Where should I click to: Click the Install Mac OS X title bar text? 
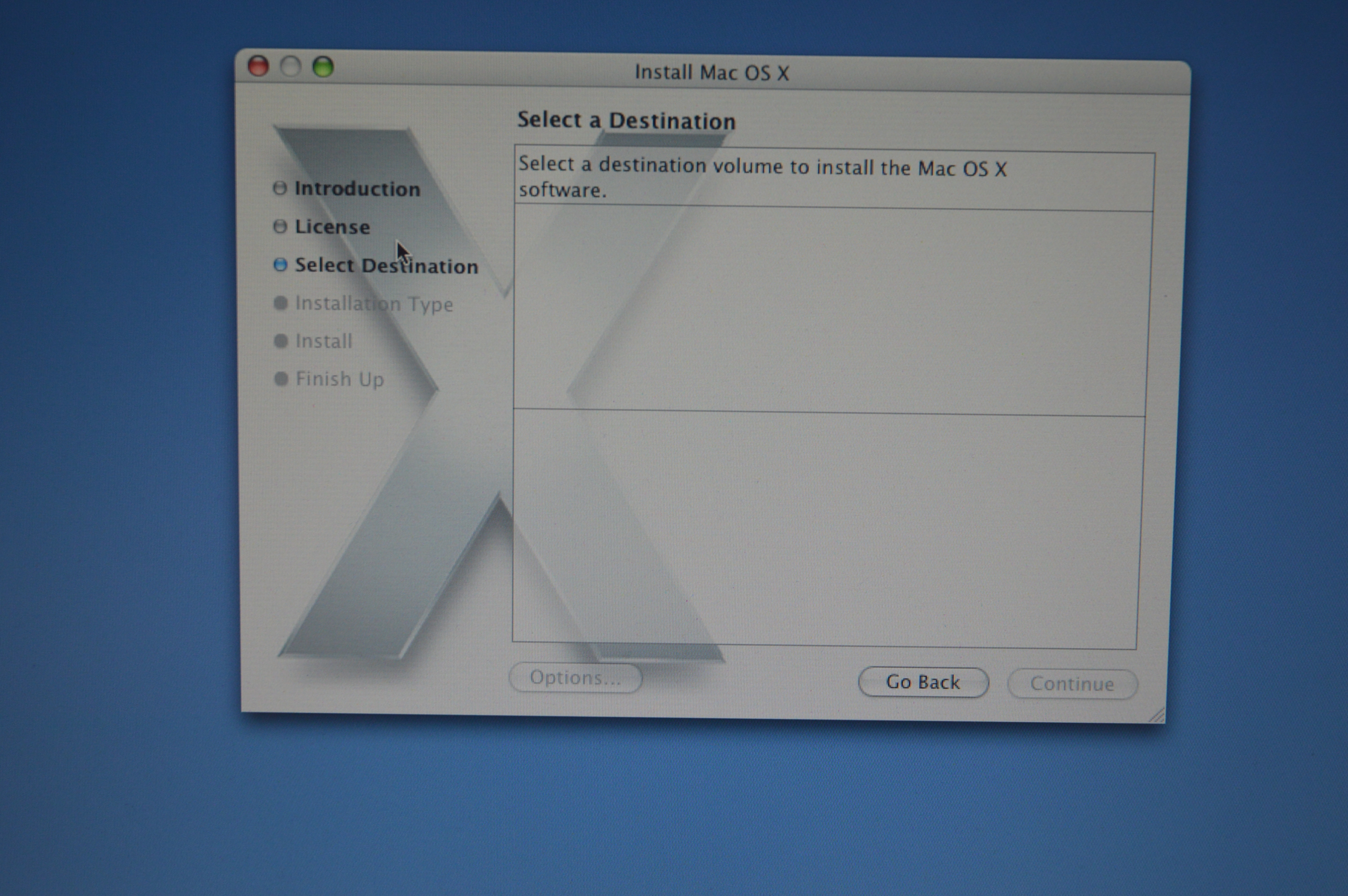click(712, 73)
